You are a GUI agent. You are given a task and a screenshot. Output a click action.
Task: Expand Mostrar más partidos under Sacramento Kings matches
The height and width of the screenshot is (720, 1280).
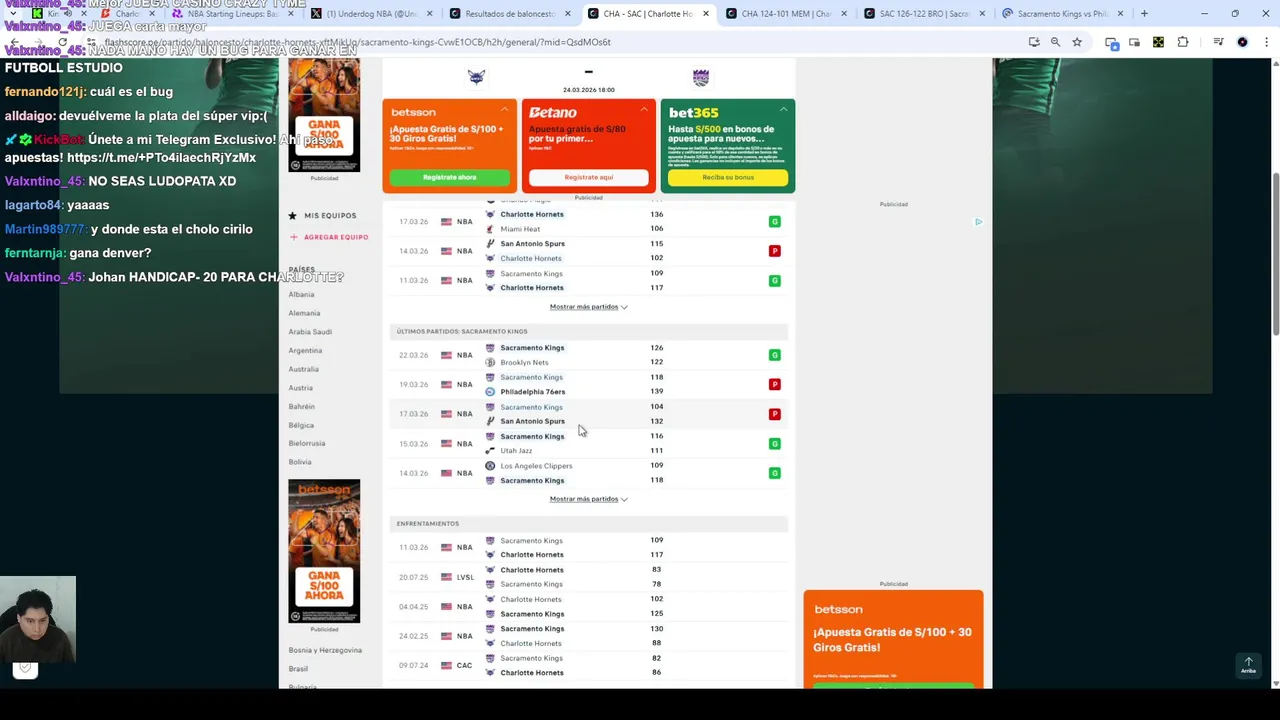click(x=588, y=499)
